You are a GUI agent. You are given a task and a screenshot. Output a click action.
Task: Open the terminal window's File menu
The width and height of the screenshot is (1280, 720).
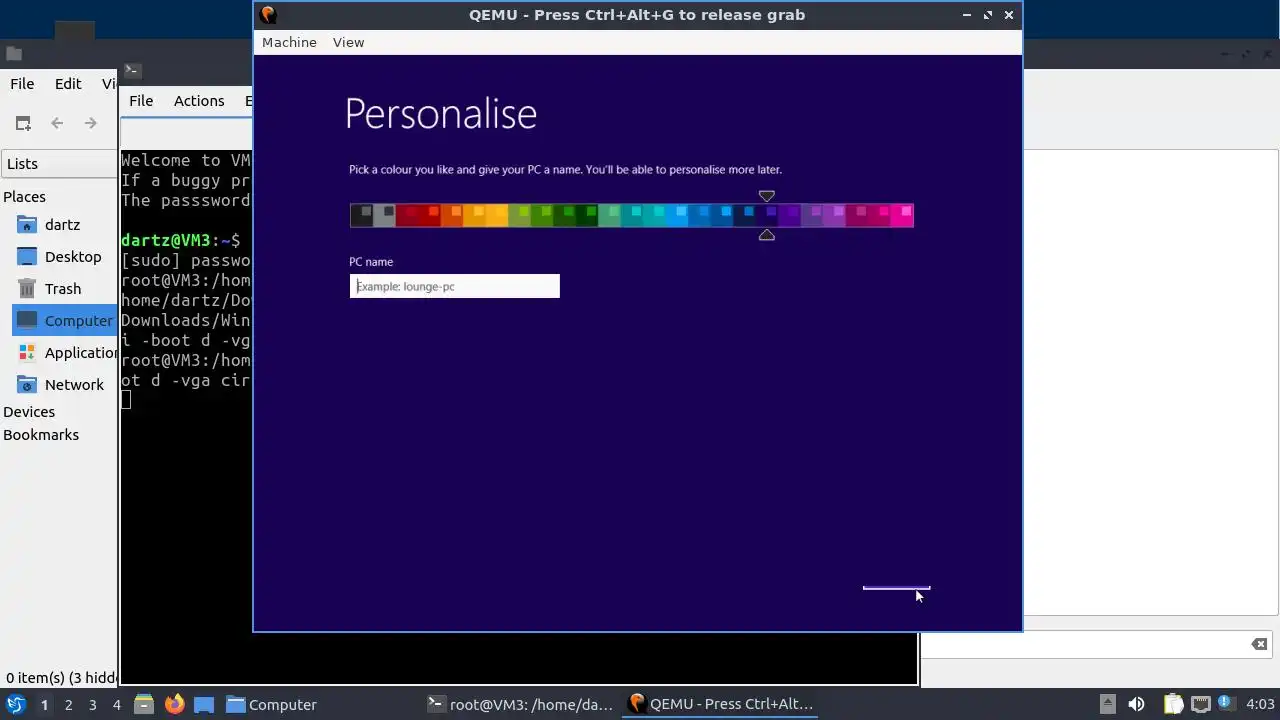point(141,100)
